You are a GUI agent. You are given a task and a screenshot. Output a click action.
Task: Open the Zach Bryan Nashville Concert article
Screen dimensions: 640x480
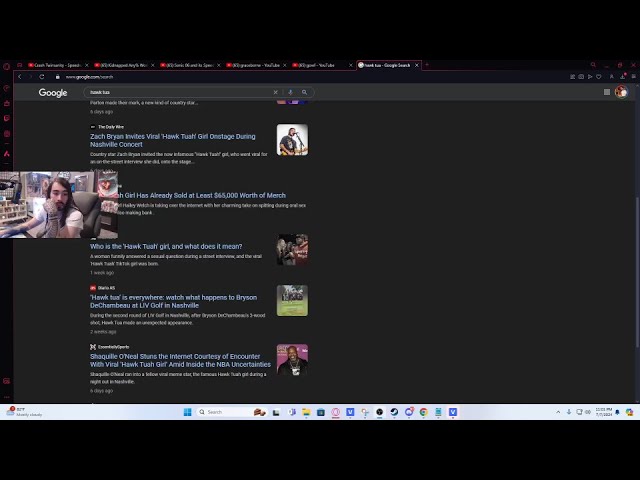tap(172, 140)
